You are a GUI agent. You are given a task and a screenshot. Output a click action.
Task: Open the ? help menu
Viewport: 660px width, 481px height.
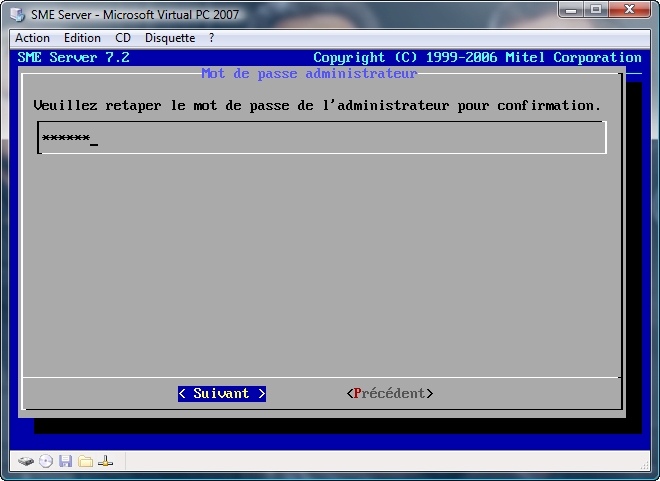(x=211, y=38)
